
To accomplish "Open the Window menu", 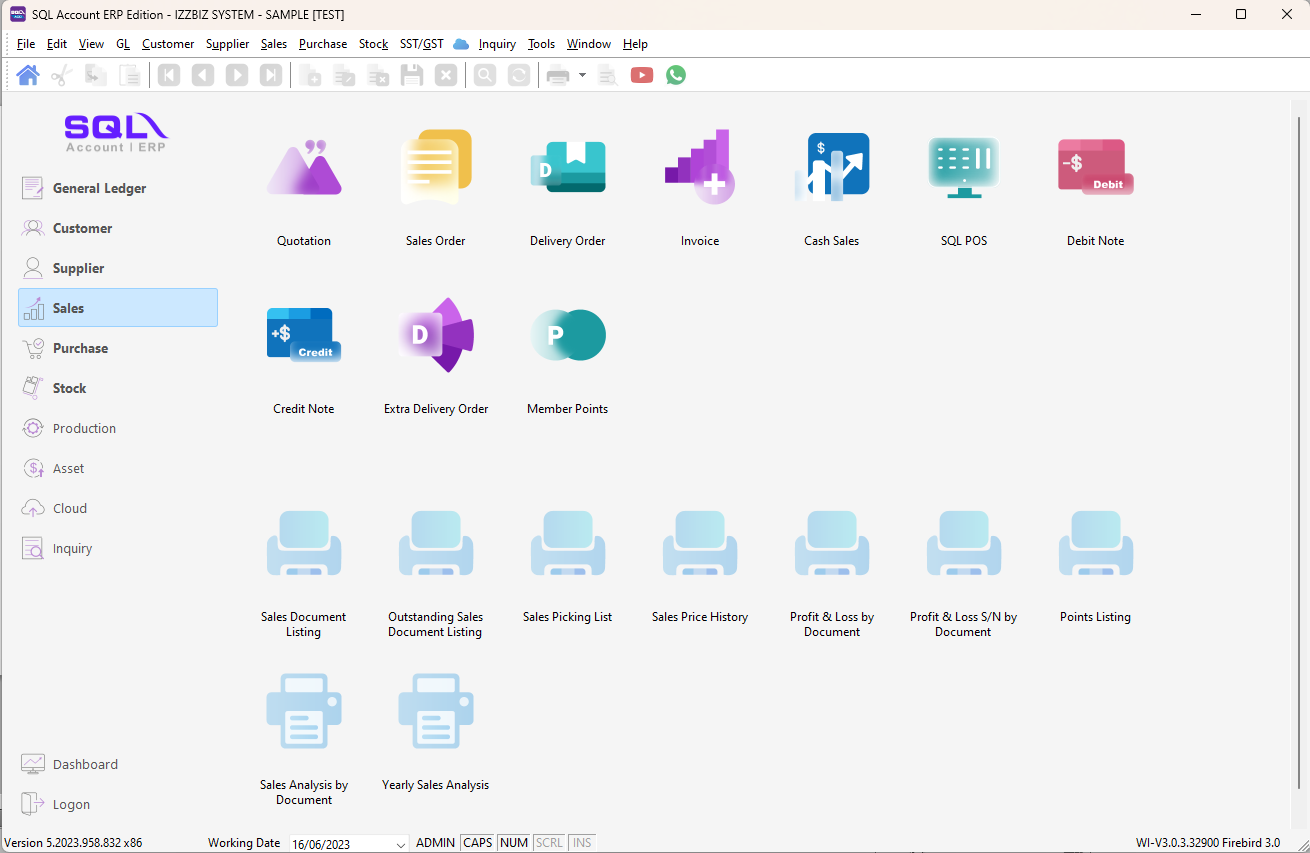I will pos(589,44).
